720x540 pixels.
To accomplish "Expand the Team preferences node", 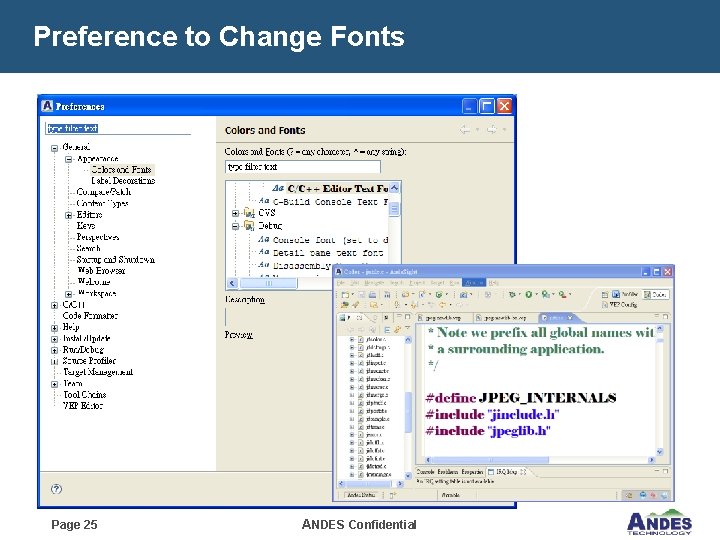I will click(x=55, y=384).
